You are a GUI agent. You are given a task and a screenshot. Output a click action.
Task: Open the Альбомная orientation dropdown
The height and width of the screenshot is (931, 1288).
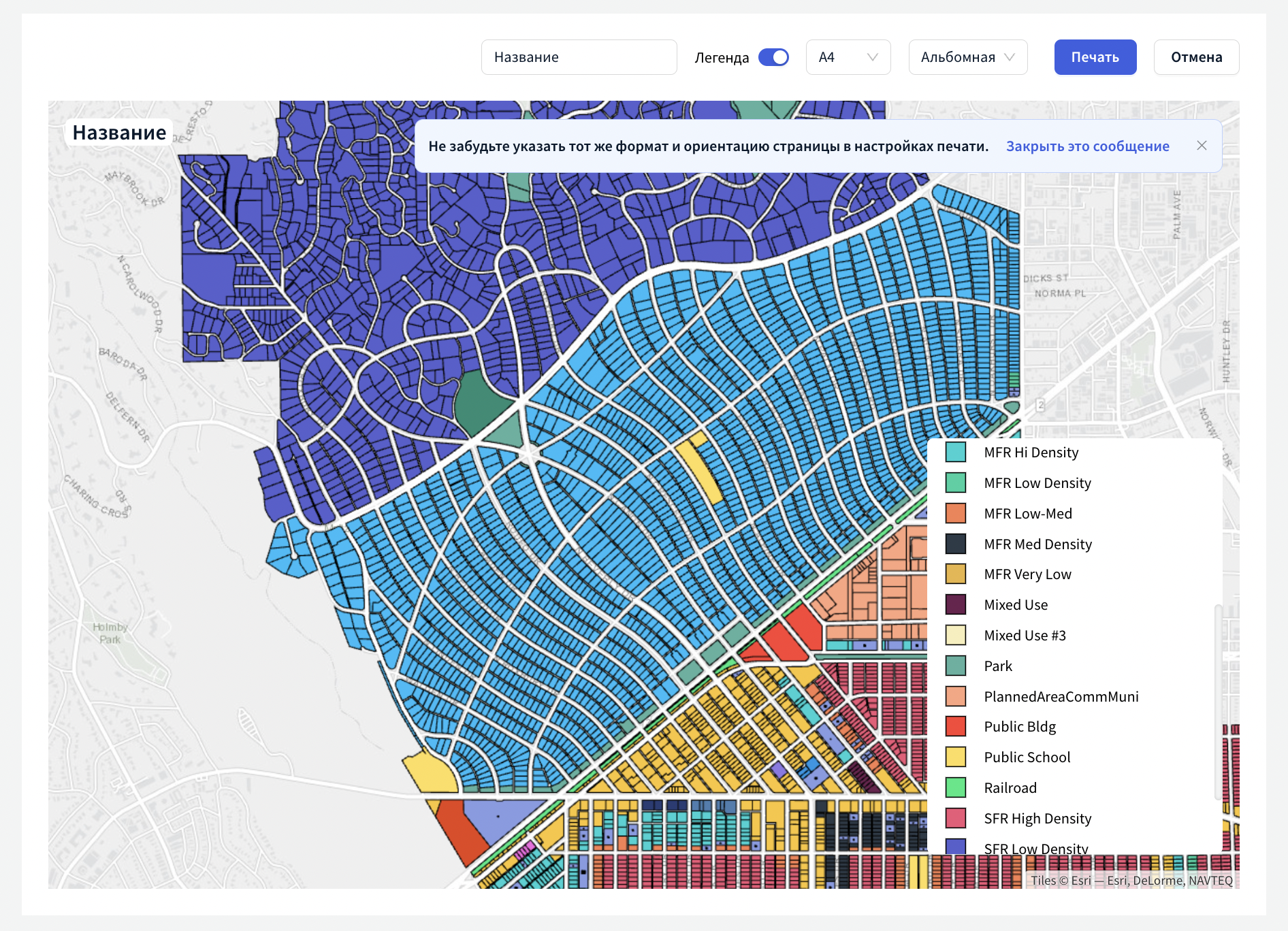pos(967,57)
